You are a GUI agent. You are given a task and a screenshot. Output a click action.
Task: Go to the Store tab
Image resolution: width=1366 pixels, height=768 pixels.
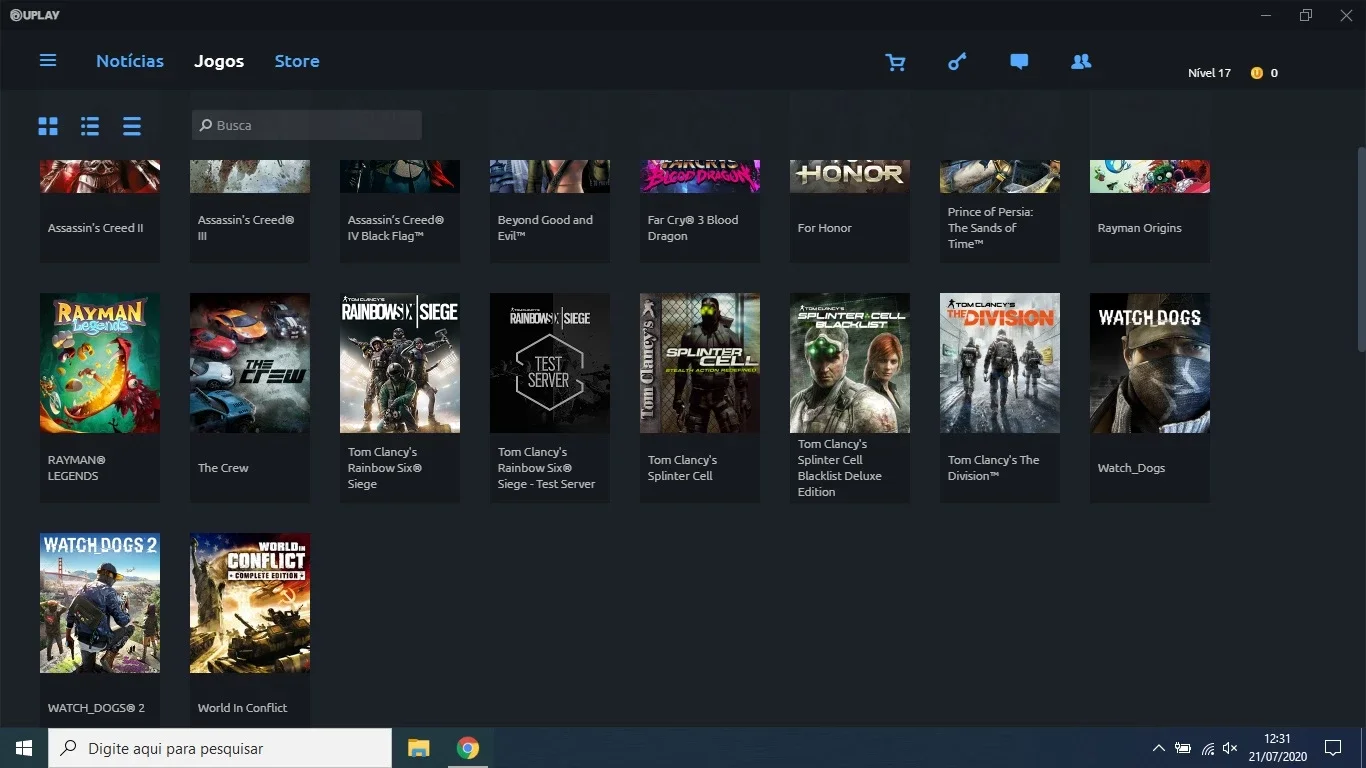[x=297, y=61]
